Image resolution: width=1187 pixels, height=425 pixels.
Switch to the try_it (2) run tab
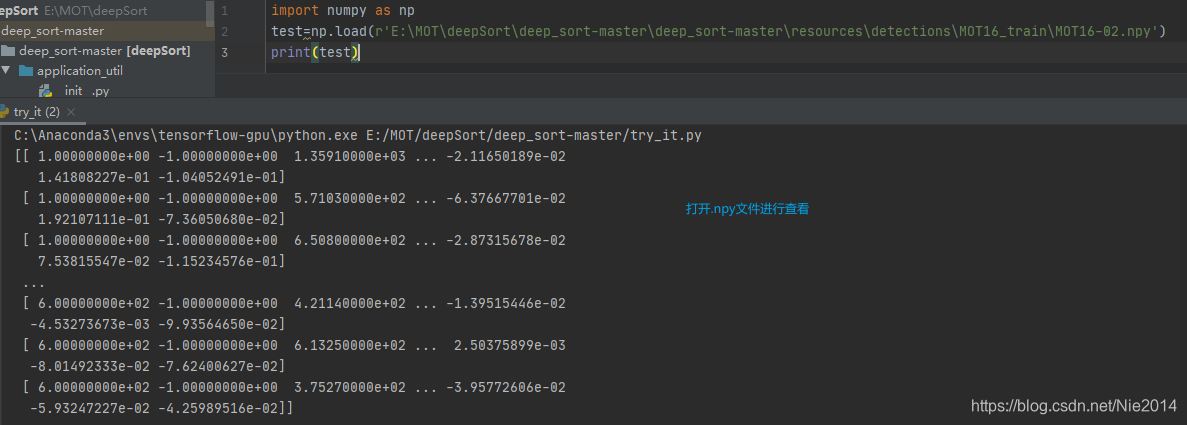[36, 112]
